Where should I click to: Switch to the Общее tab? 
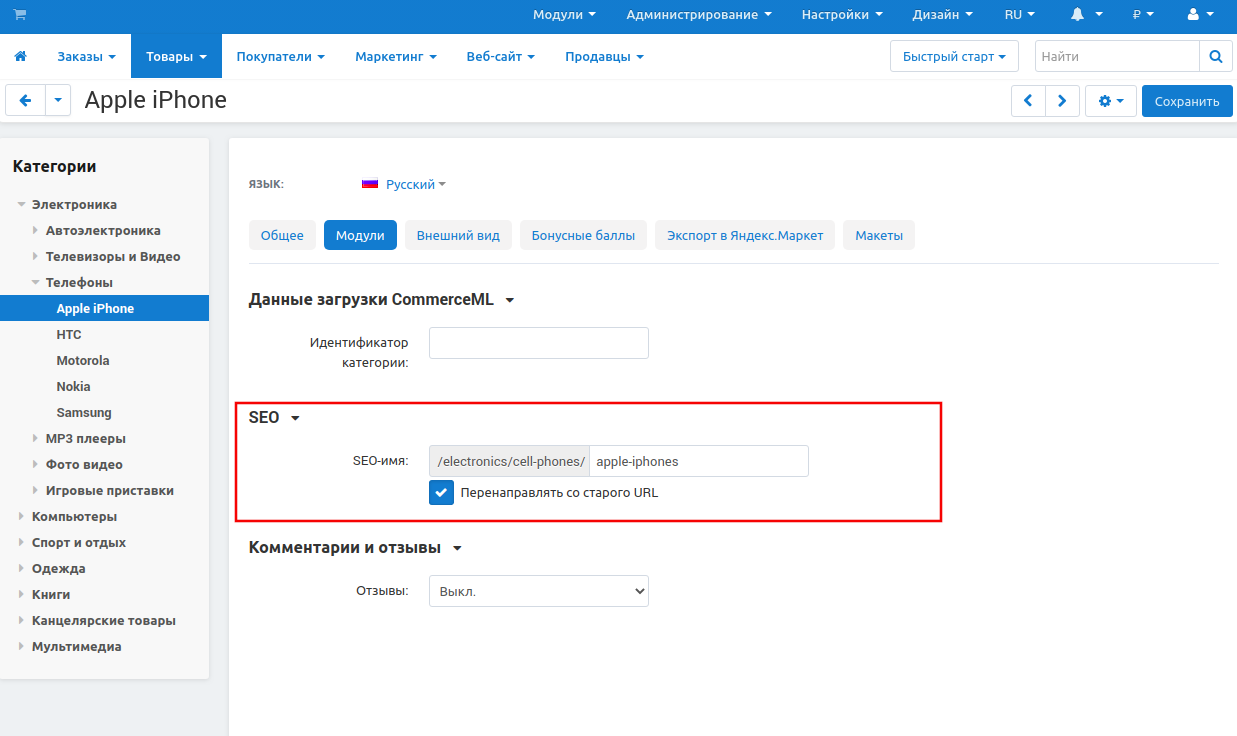coord(282,236)
